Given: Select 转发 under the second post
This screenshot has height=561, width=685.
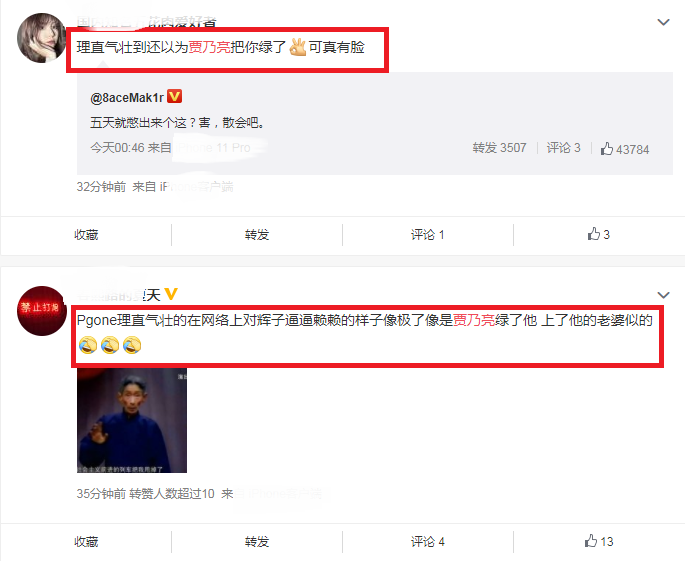Looking at the screenshot, I should tap(257, 542).
